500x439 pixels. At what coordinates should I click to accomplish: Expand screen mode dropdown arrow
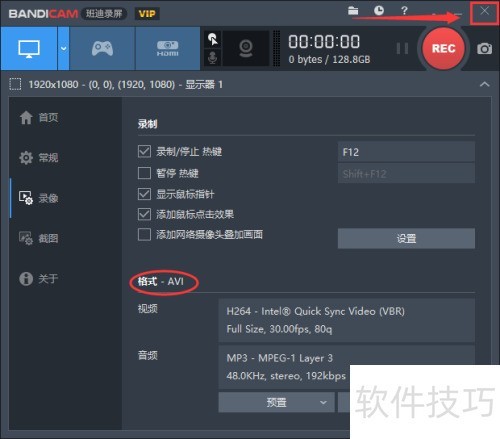[63, 49]
